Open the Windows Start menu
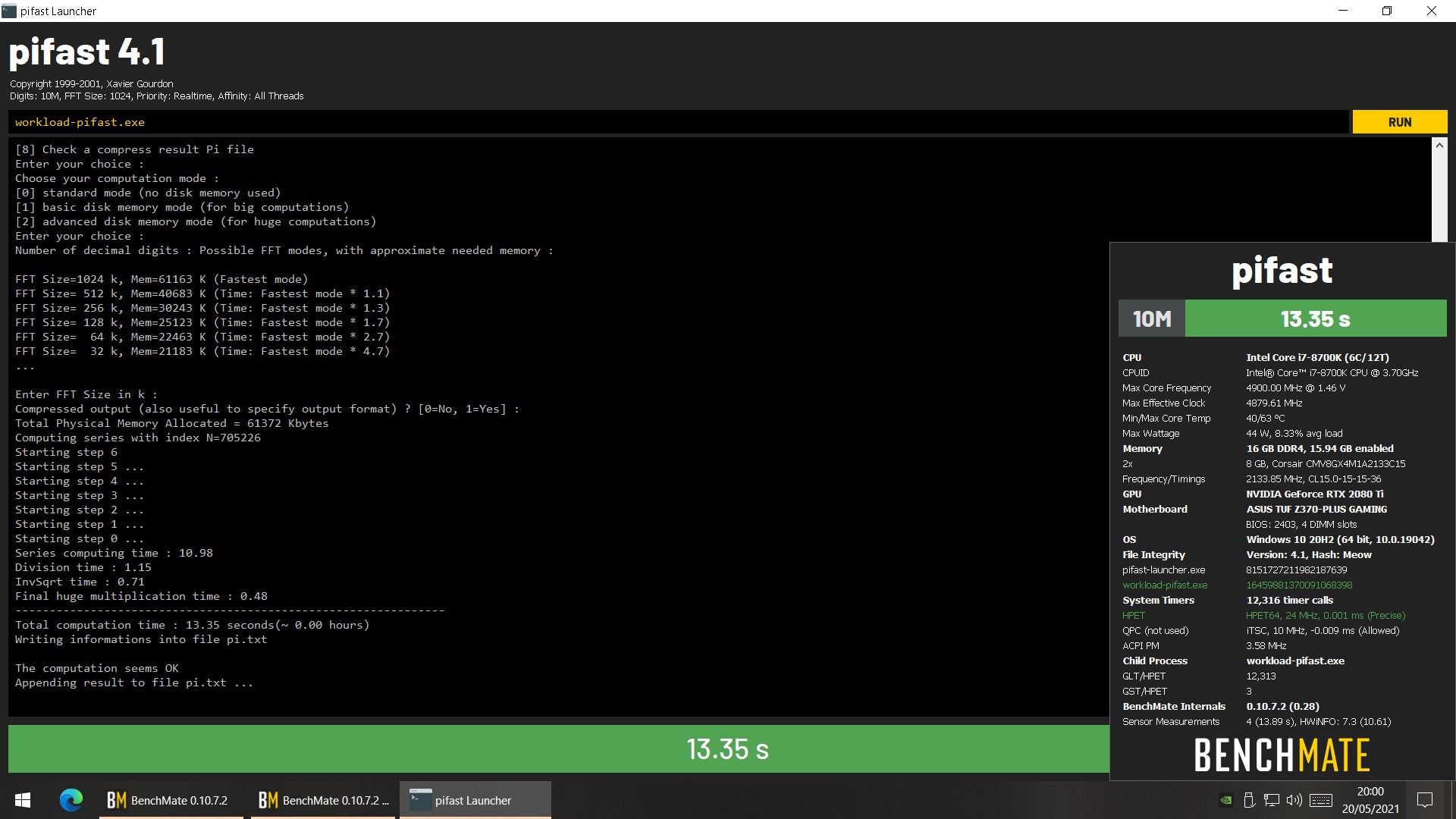1456x819 pixels. pyautogui.click(x=23, y=800)
